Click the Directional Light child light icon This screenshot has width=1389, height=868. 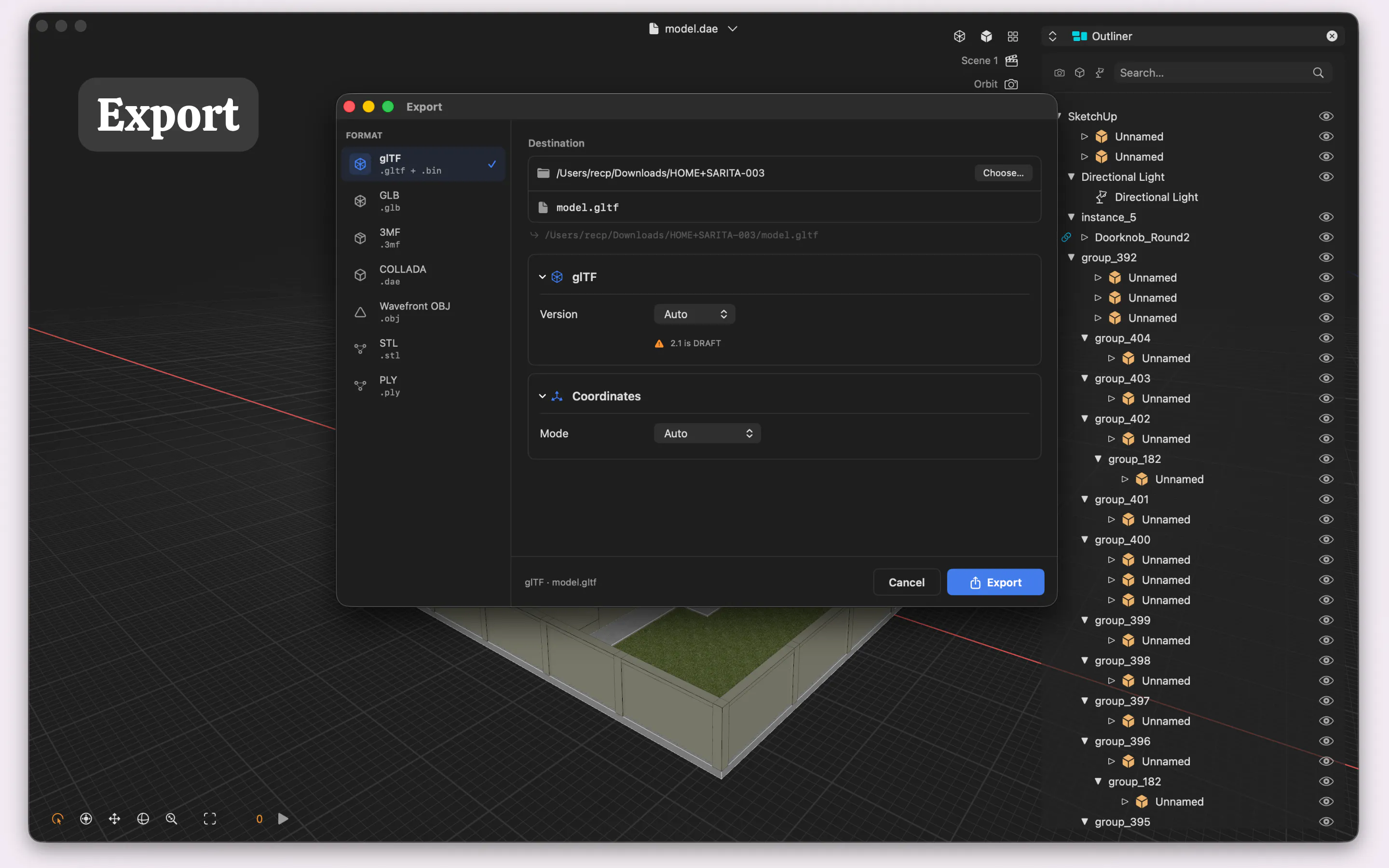(1101, 197)
